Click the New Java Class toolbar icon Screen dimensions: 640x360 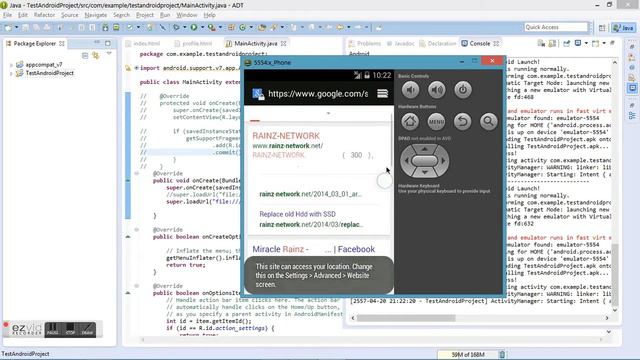[242, 27]
